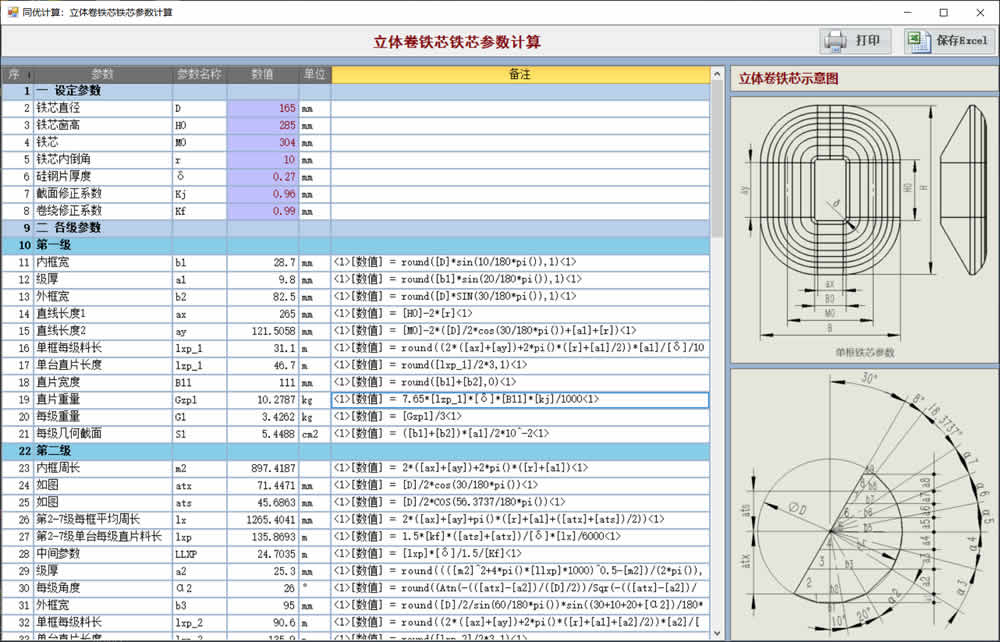
Task: Click the scroll down arrow of table
Action: coord(717,633)
